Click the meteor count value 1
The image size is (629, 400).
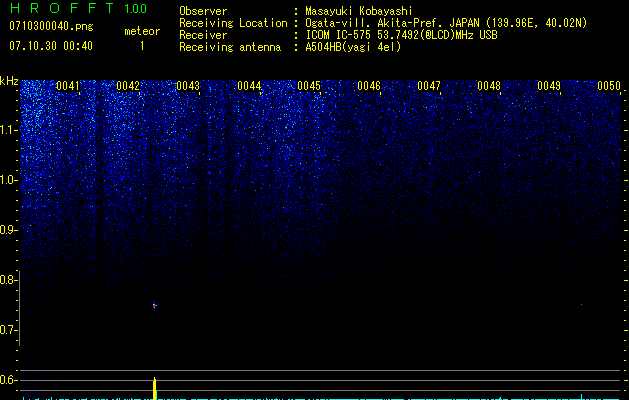coord(142,46)
